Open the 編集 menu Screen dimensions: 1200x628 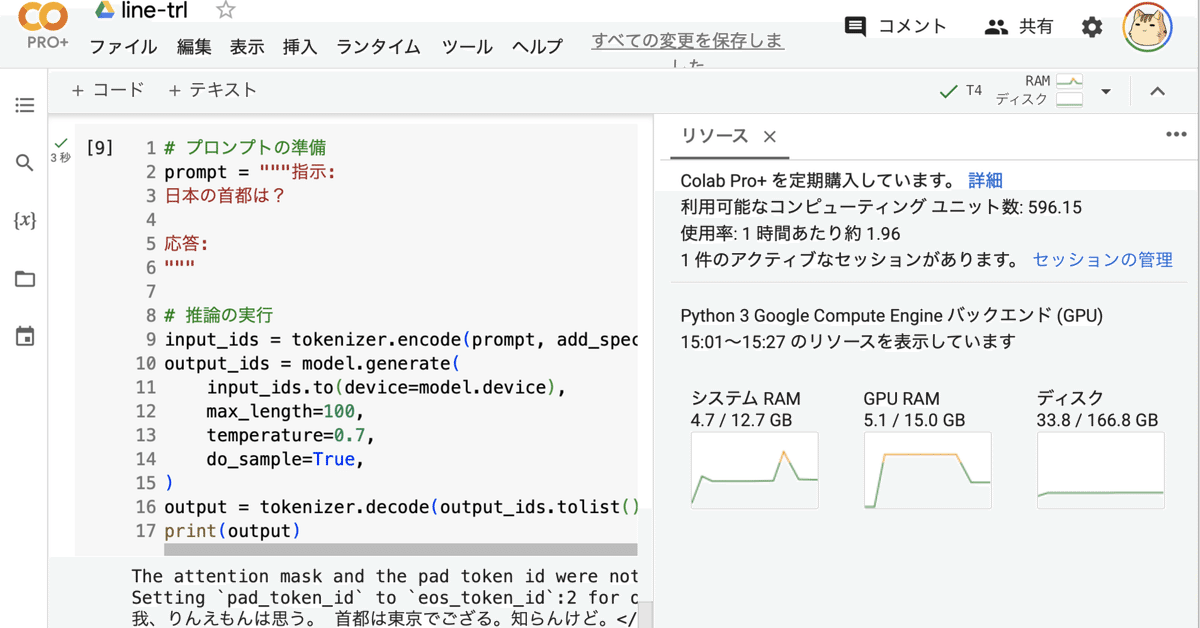[194, 46]
